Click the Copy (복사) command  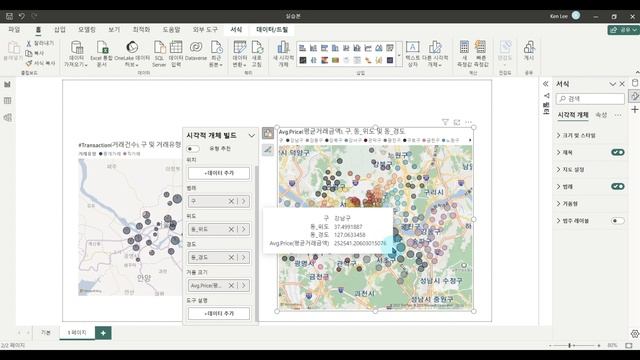[35, 53]
